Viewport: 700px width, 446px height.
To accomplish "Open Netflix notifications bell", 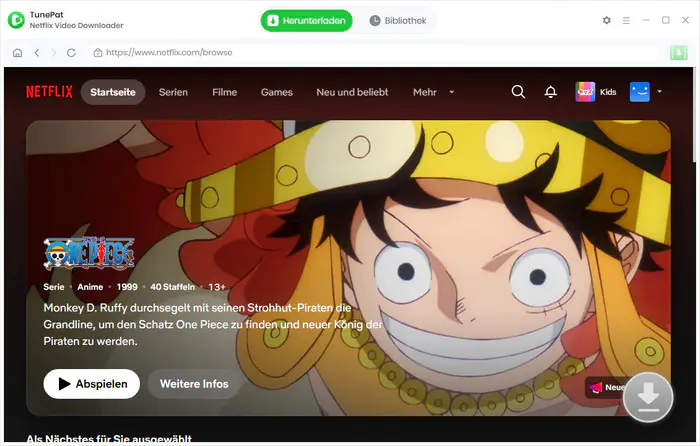I will (550, 92).
